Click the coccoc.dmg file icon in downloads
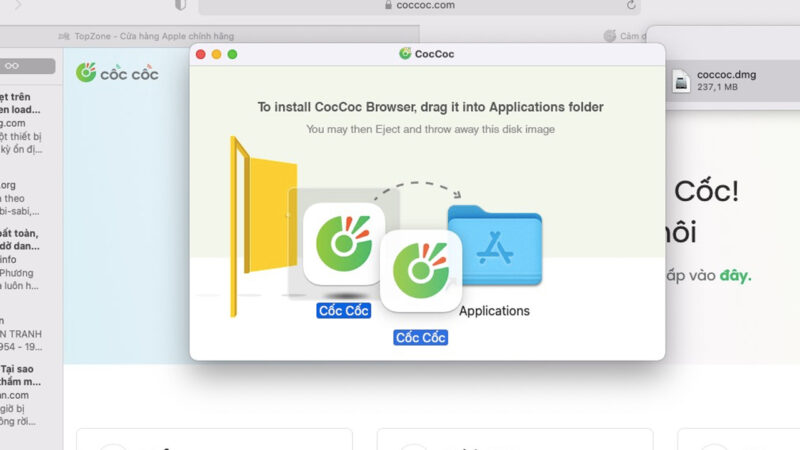 681,80
